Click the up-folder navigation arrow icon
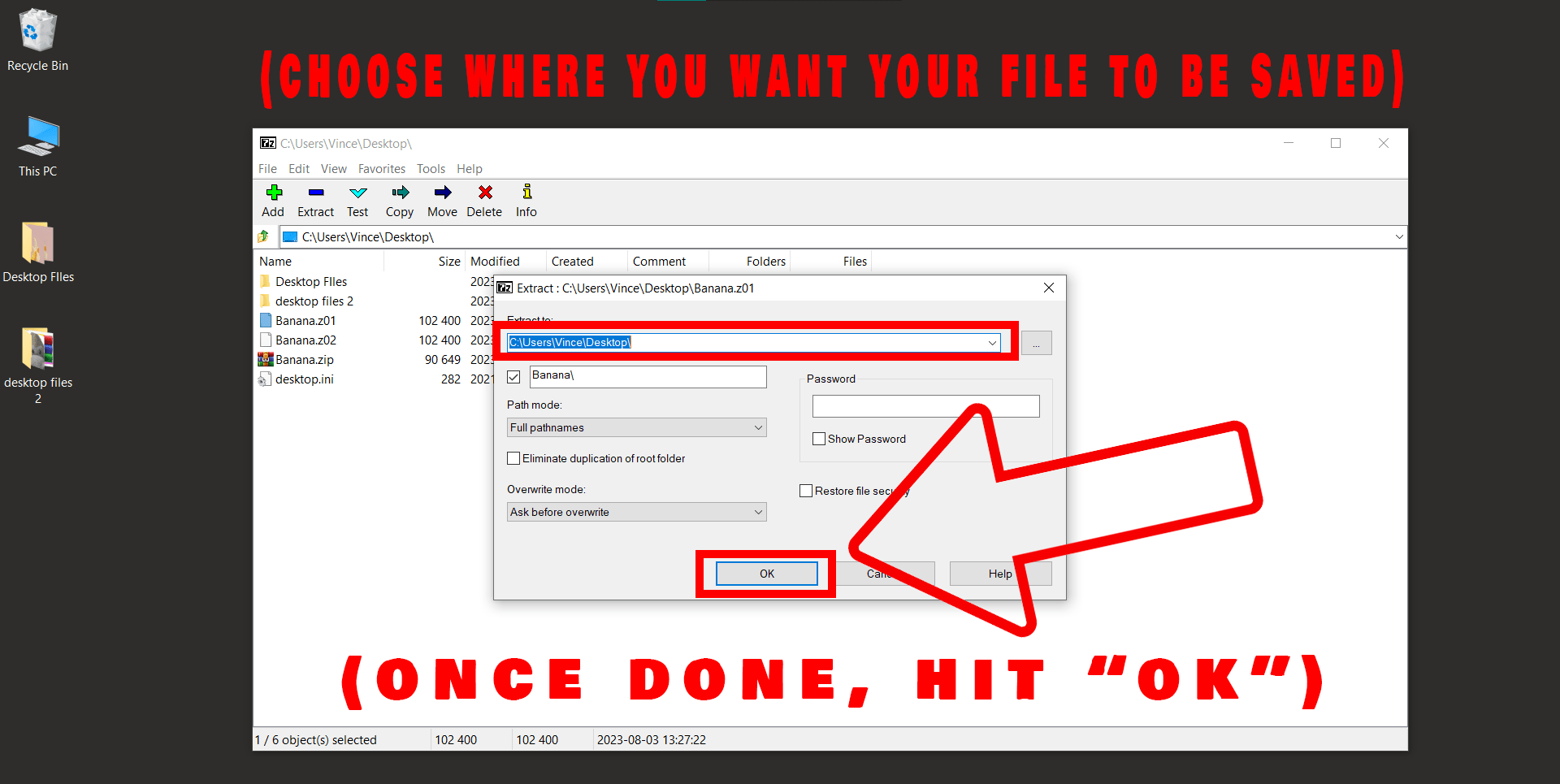The height and width of the screenshot is (784, 1560). coord(262,236)
